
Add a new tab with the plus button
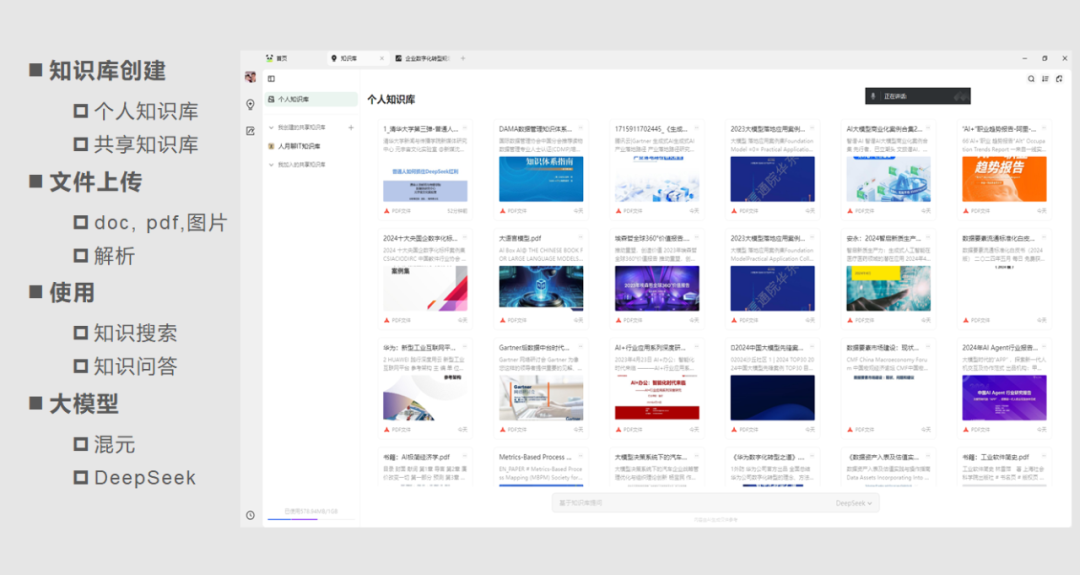click(463, 59)
